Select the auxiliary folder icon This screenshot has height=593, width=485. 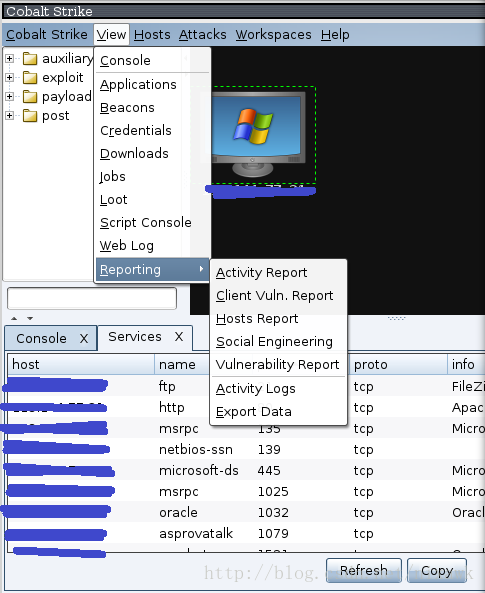tap(30, 59)
